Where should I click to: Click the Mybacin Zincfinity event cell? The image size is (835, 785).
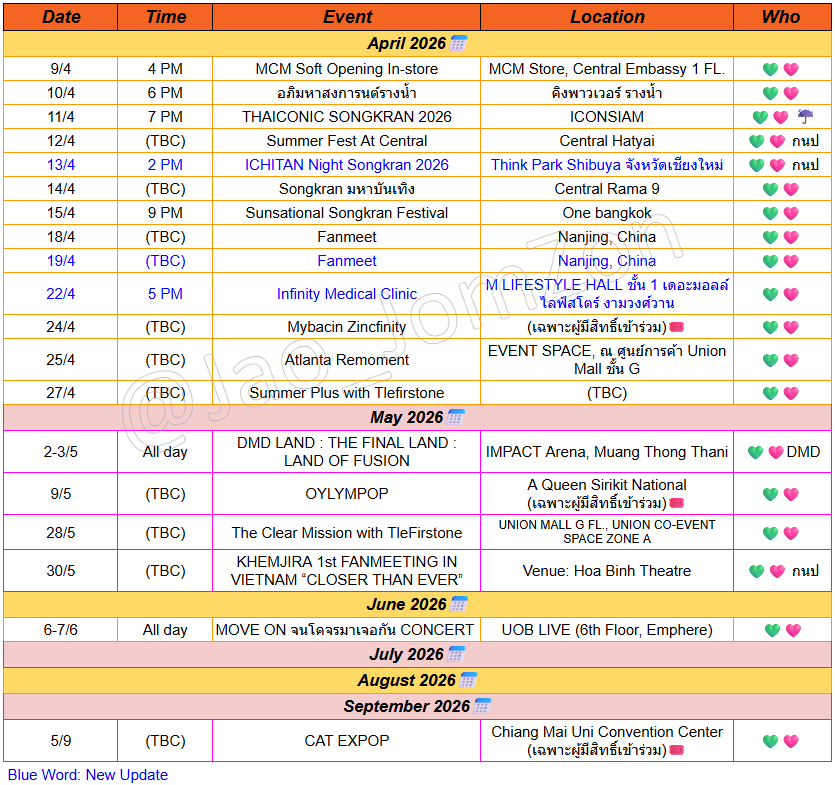[347, 326]
